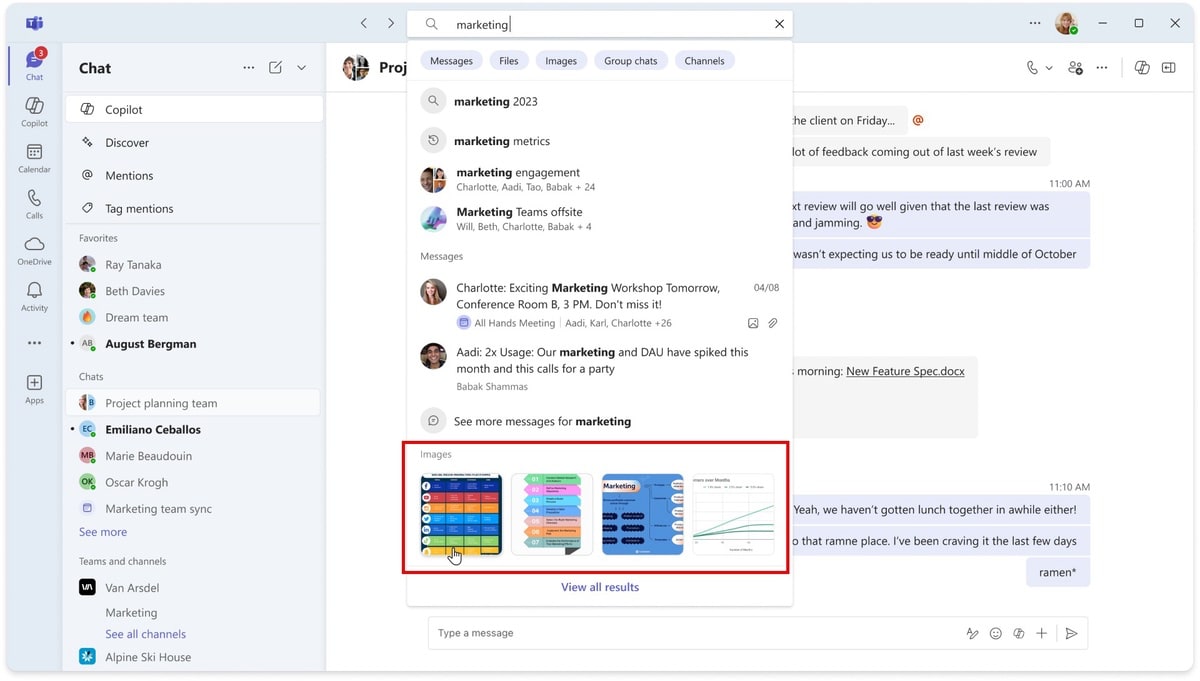Go to Calls in the sidebar

34,203
